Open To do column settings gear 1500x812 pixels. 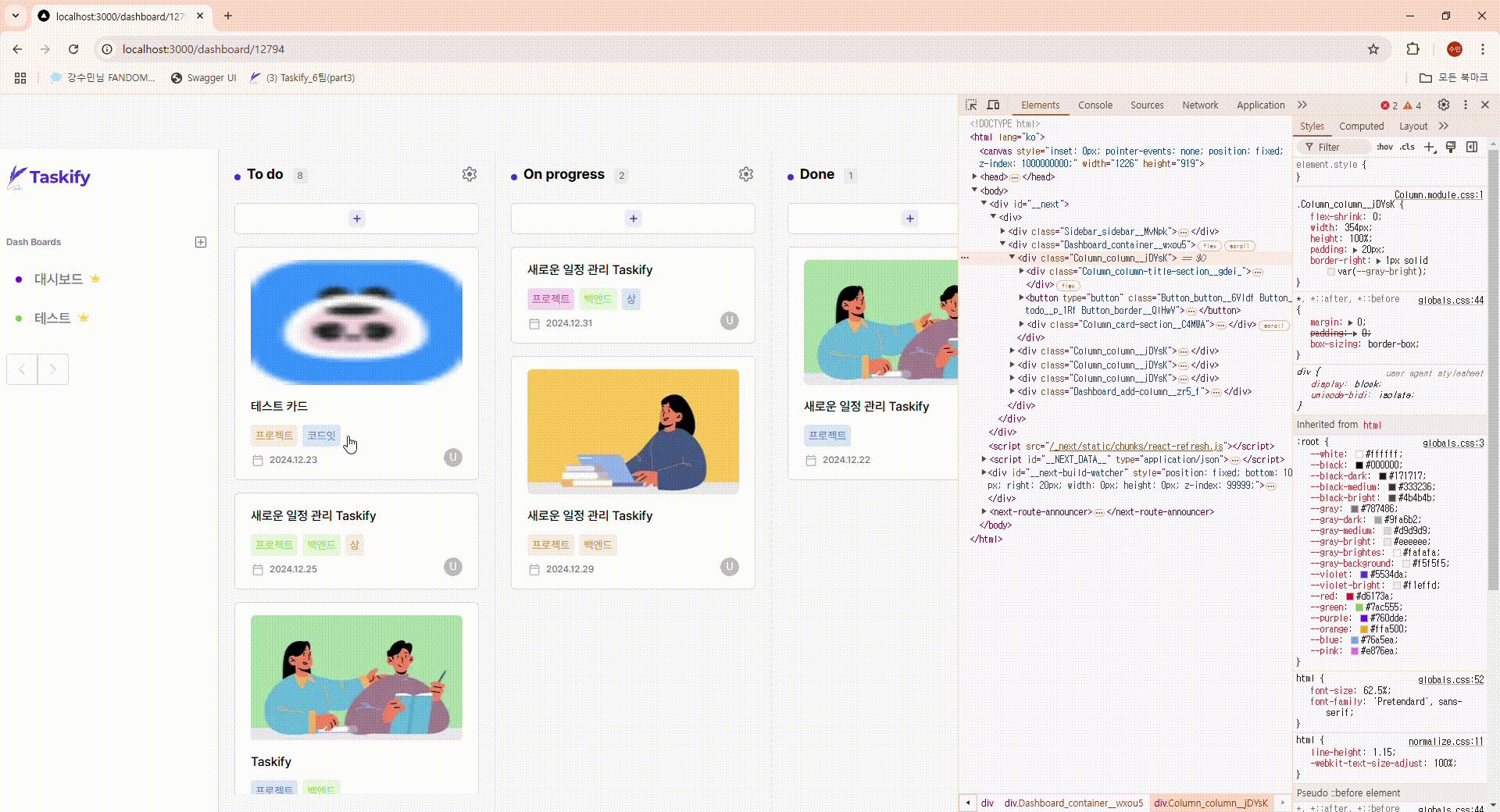click(470, 174)
